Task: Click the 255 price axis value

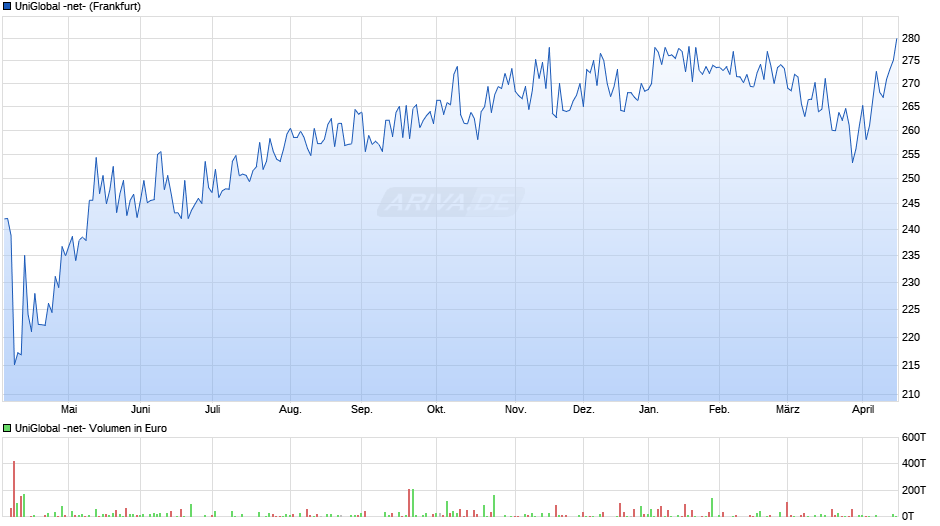Action: tap(911, 154)
